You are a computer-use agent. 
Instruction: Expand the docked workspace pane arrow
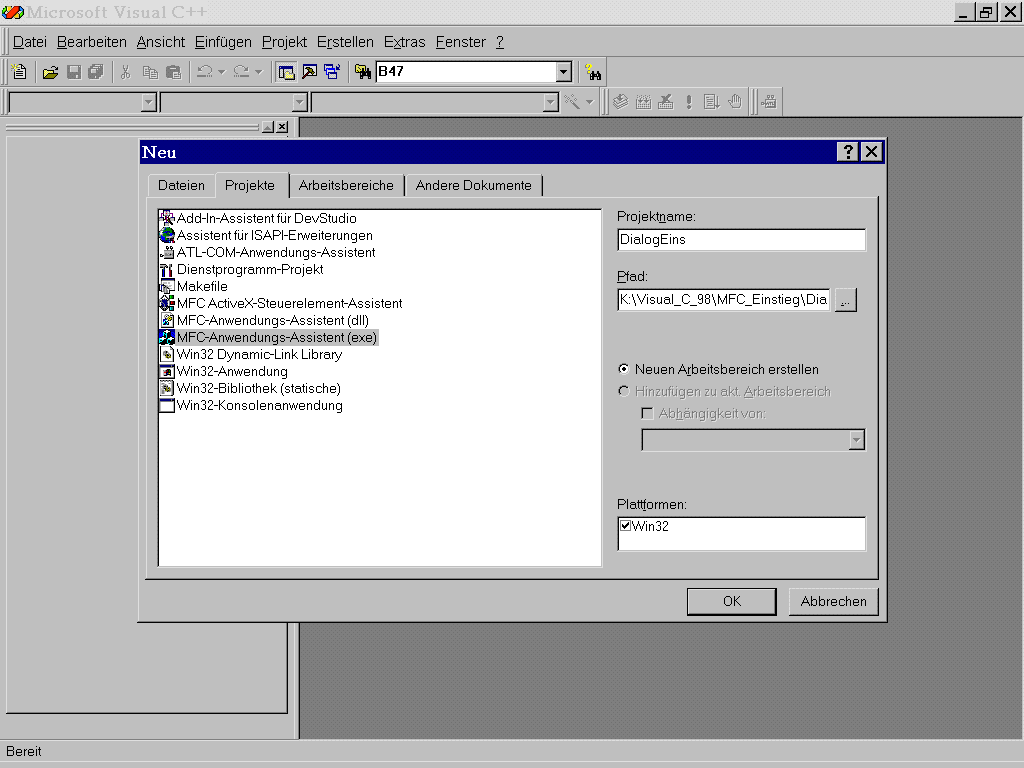pos(268,127)
